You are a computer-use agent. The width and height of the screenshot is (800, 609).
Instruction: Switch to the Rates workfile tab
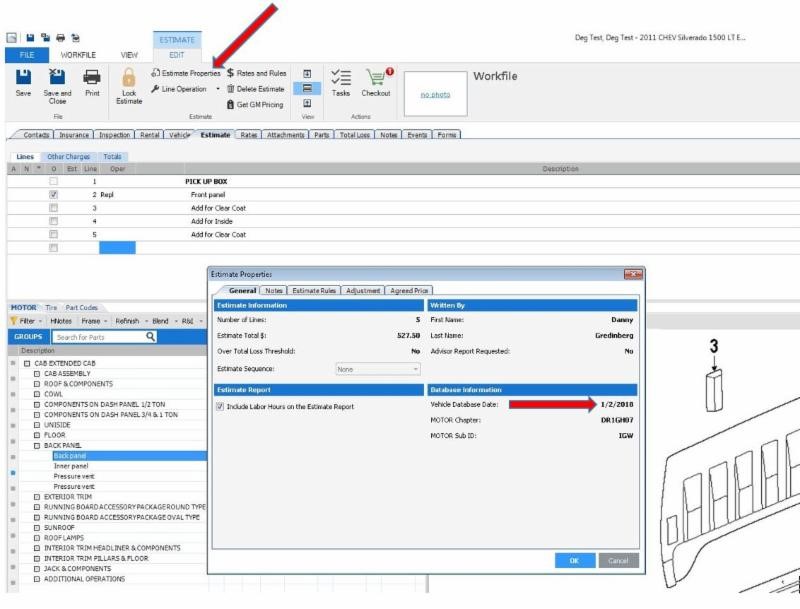coord(249,135)
